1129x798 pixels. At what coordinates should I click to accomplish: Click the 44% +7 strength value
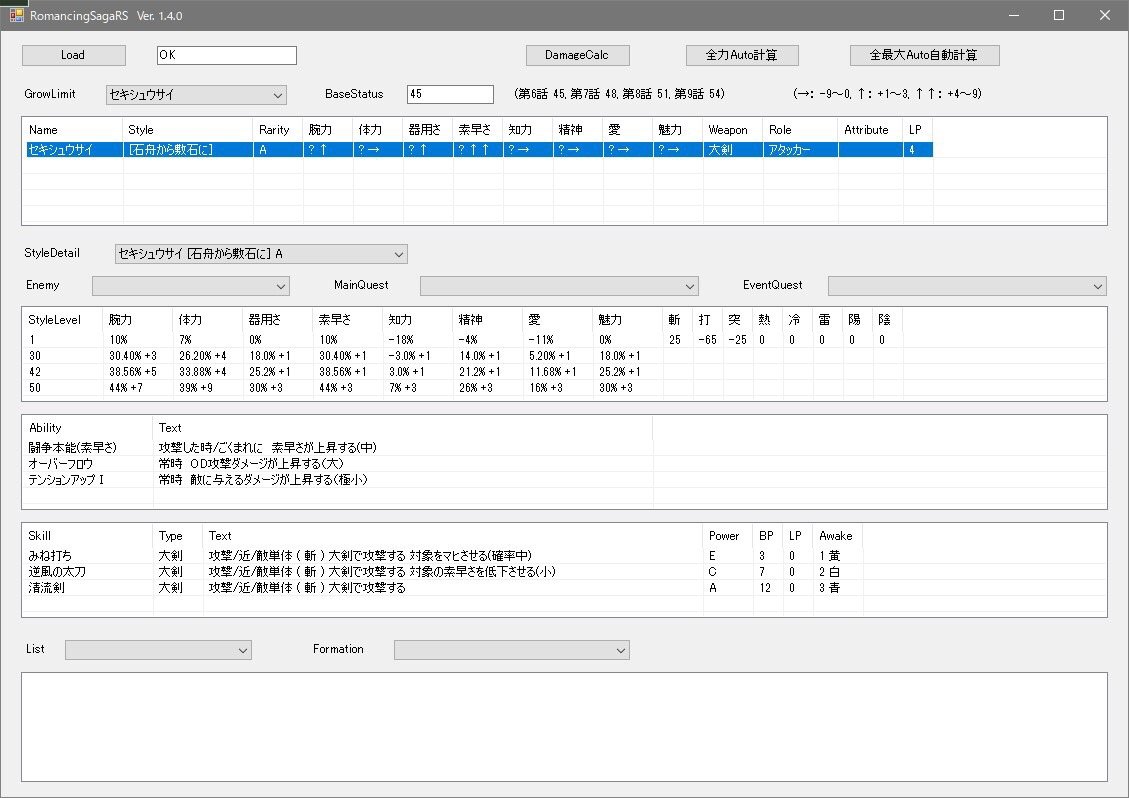point(126,387)
